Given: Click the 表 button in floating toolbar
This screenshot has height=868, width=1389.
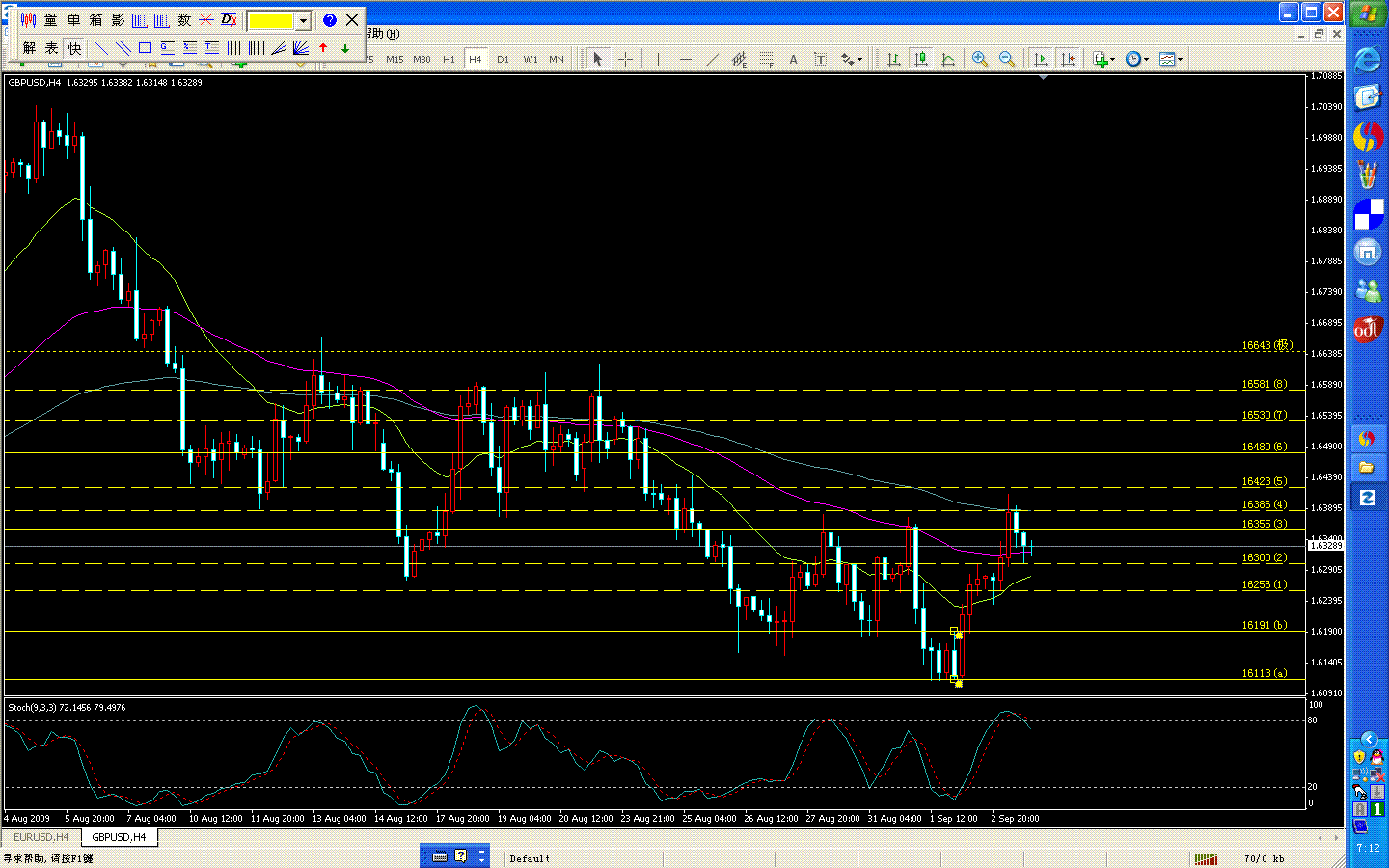Looking at the screenshot, I should pyautogui.click(x=52, y=47).
